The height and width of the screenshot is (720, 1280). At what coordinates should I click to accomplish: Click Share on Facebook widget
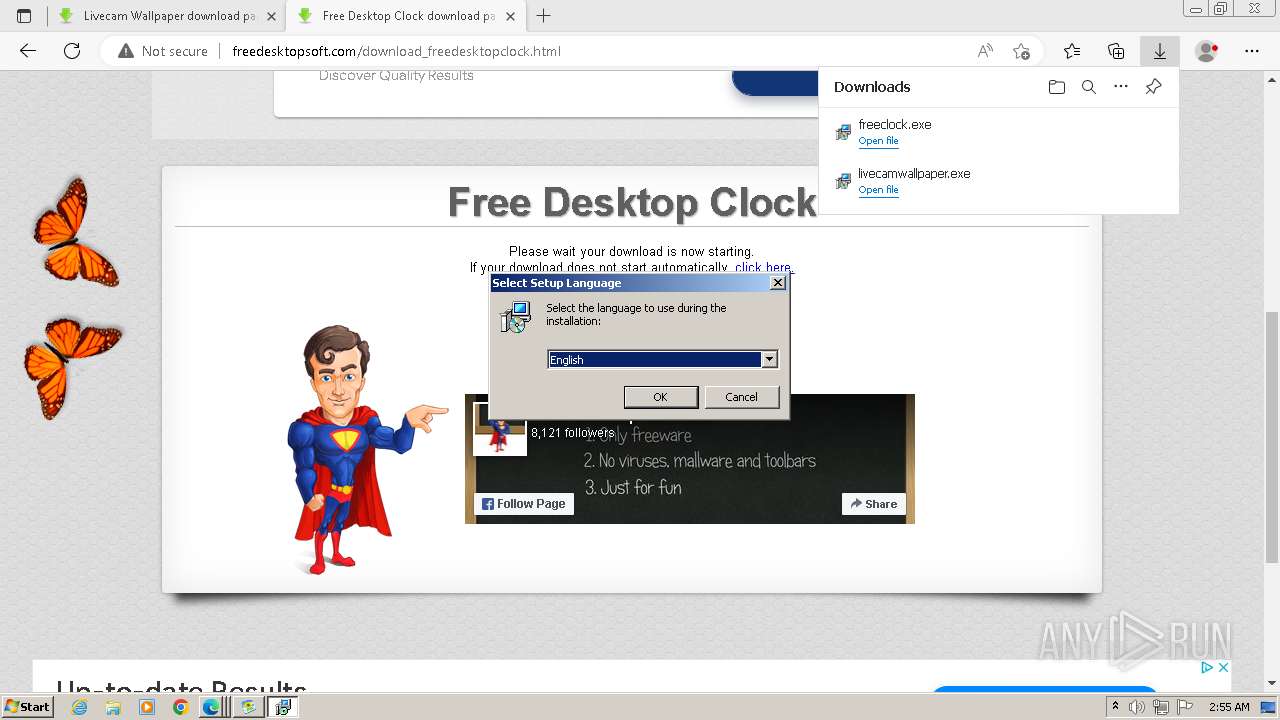[x=874, y=504]
